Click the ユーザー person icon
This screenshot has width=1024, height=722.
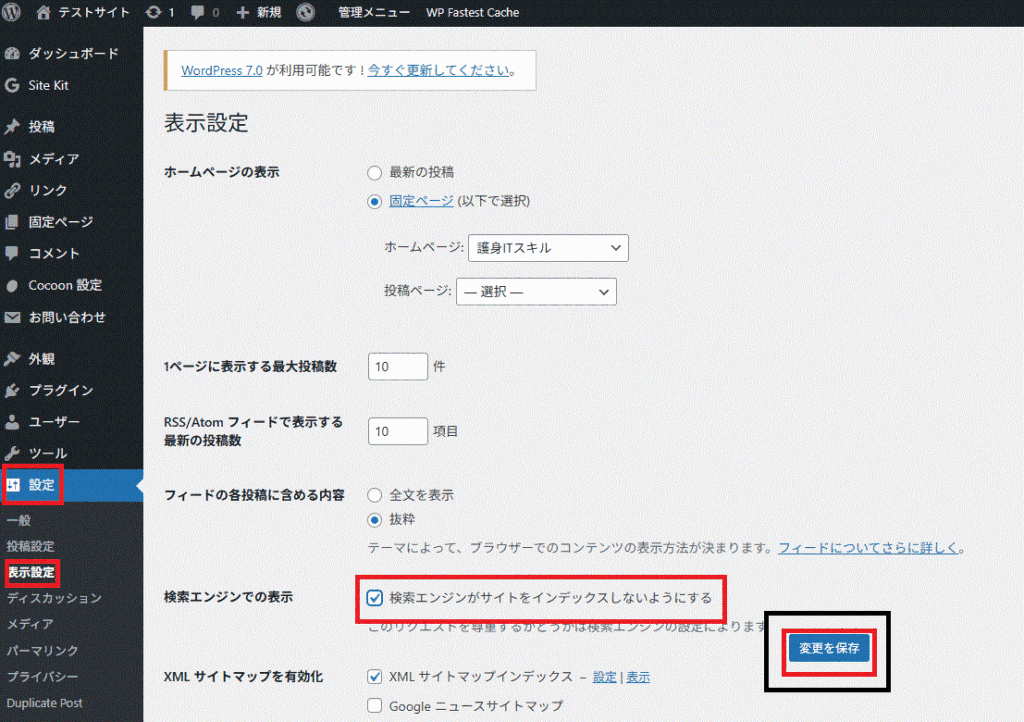click(x=12, y=422)
